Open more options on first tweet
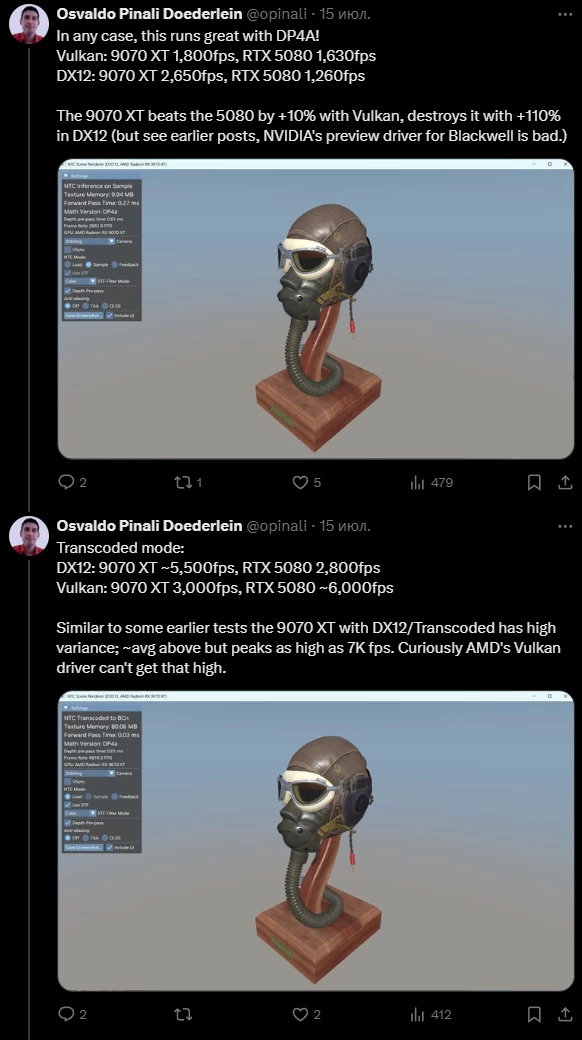 pyautogui.click(x=565, y=14)
